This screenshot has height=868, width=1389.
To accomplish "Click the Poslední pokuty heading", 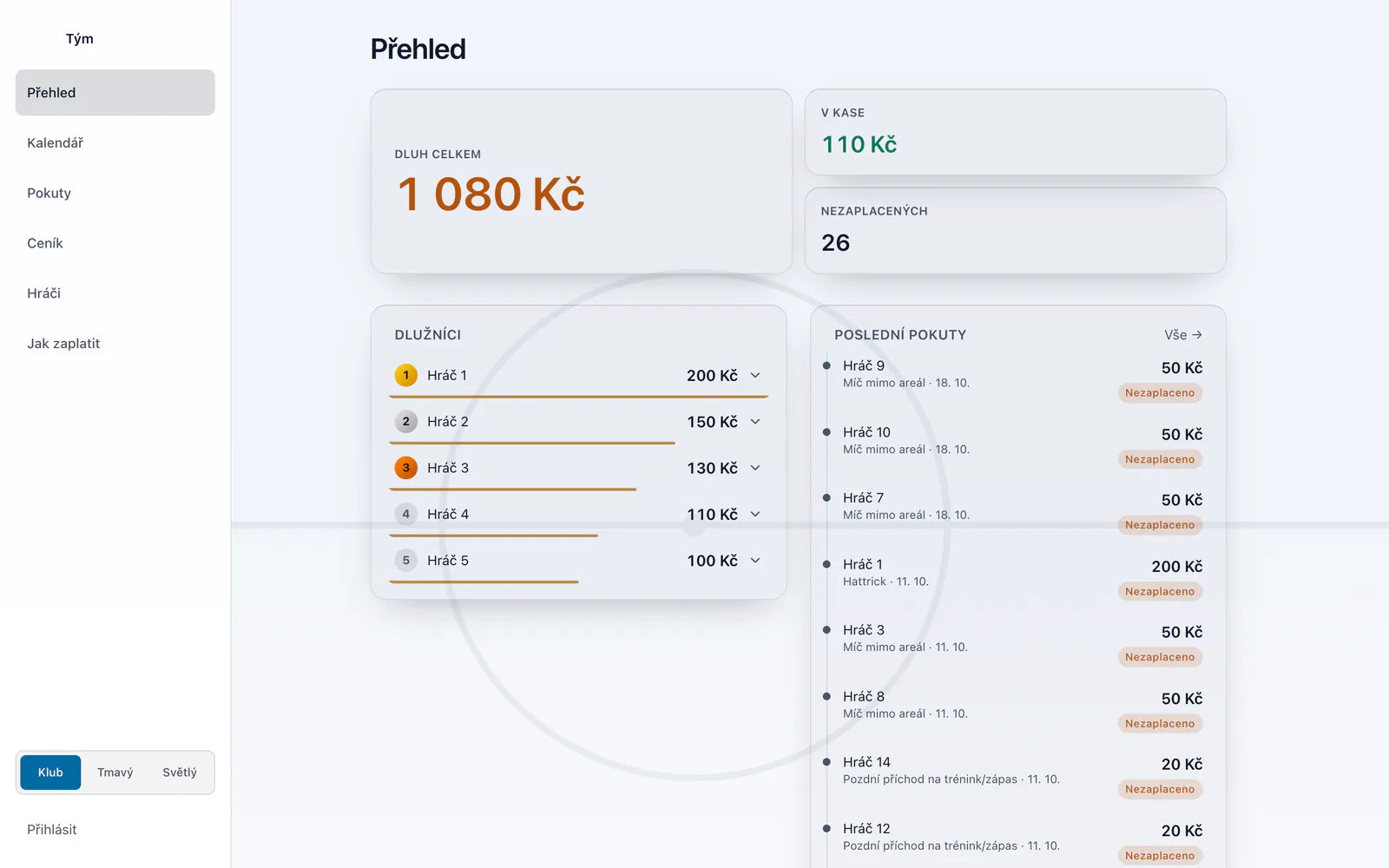I will [x=900, y=335].
